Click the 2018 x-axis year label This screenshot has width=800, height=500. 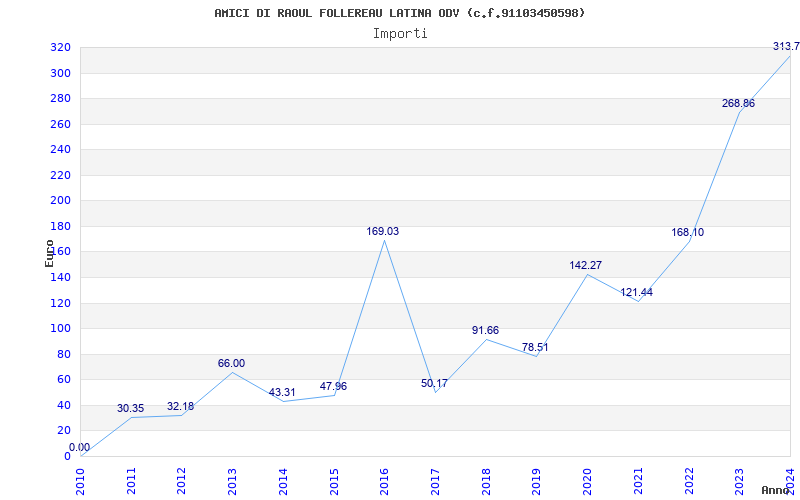486,481
